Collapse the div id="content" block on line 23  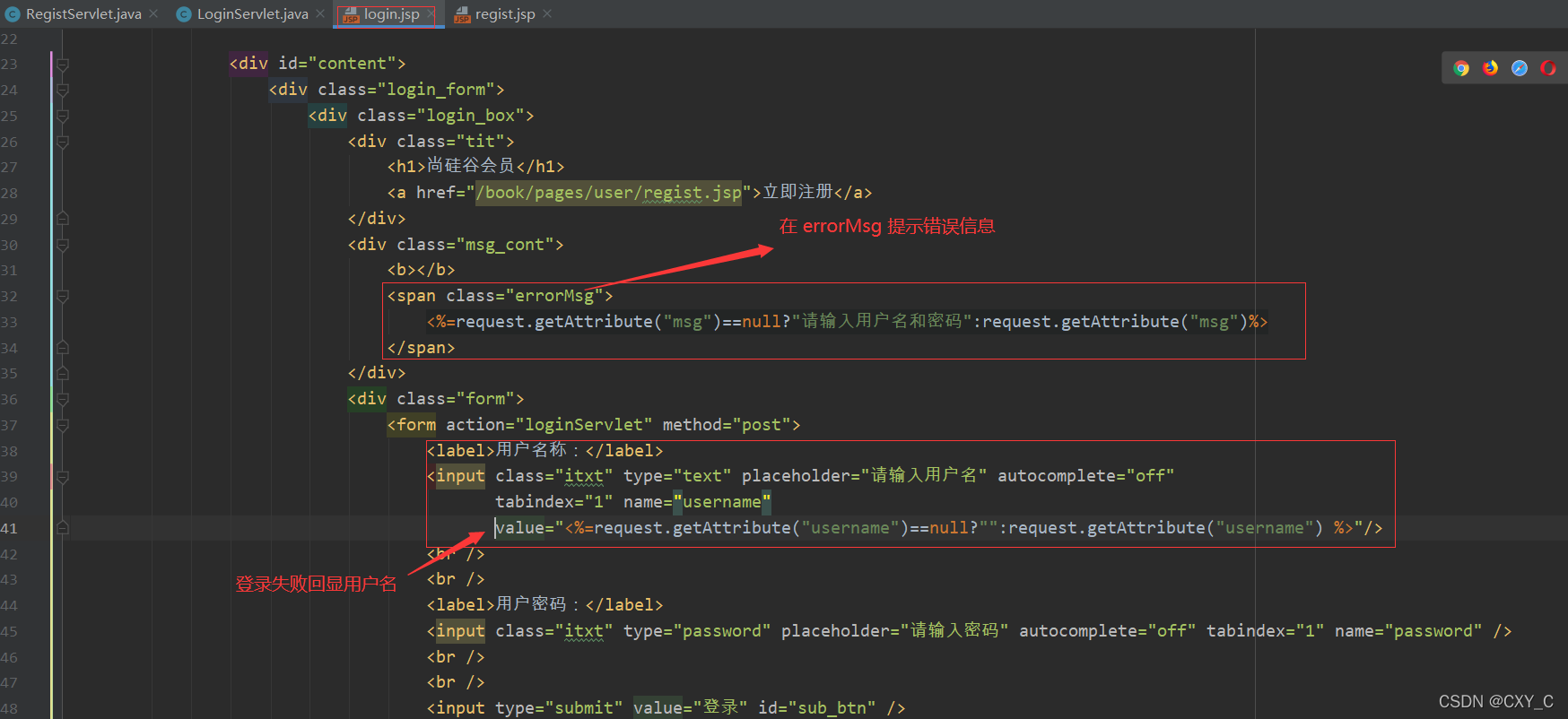tap(63, 65)
